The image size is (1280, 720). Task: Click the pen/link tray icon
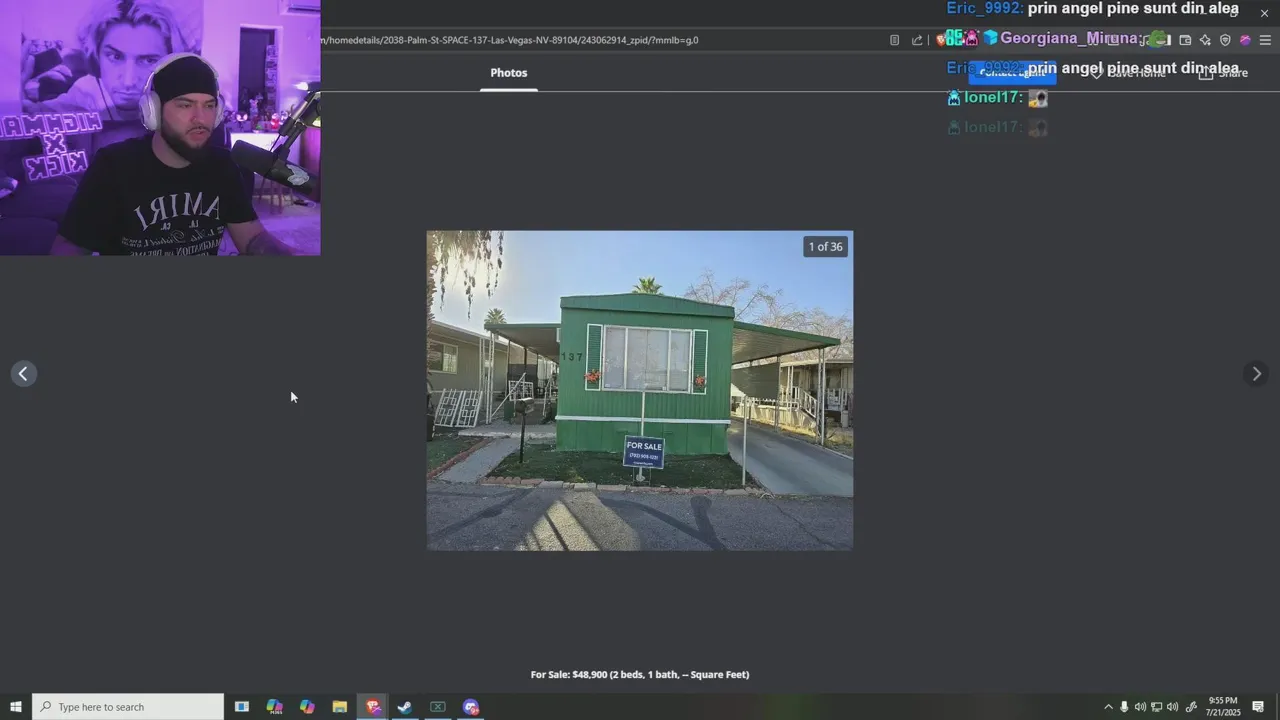click(x=1191, y=707)
